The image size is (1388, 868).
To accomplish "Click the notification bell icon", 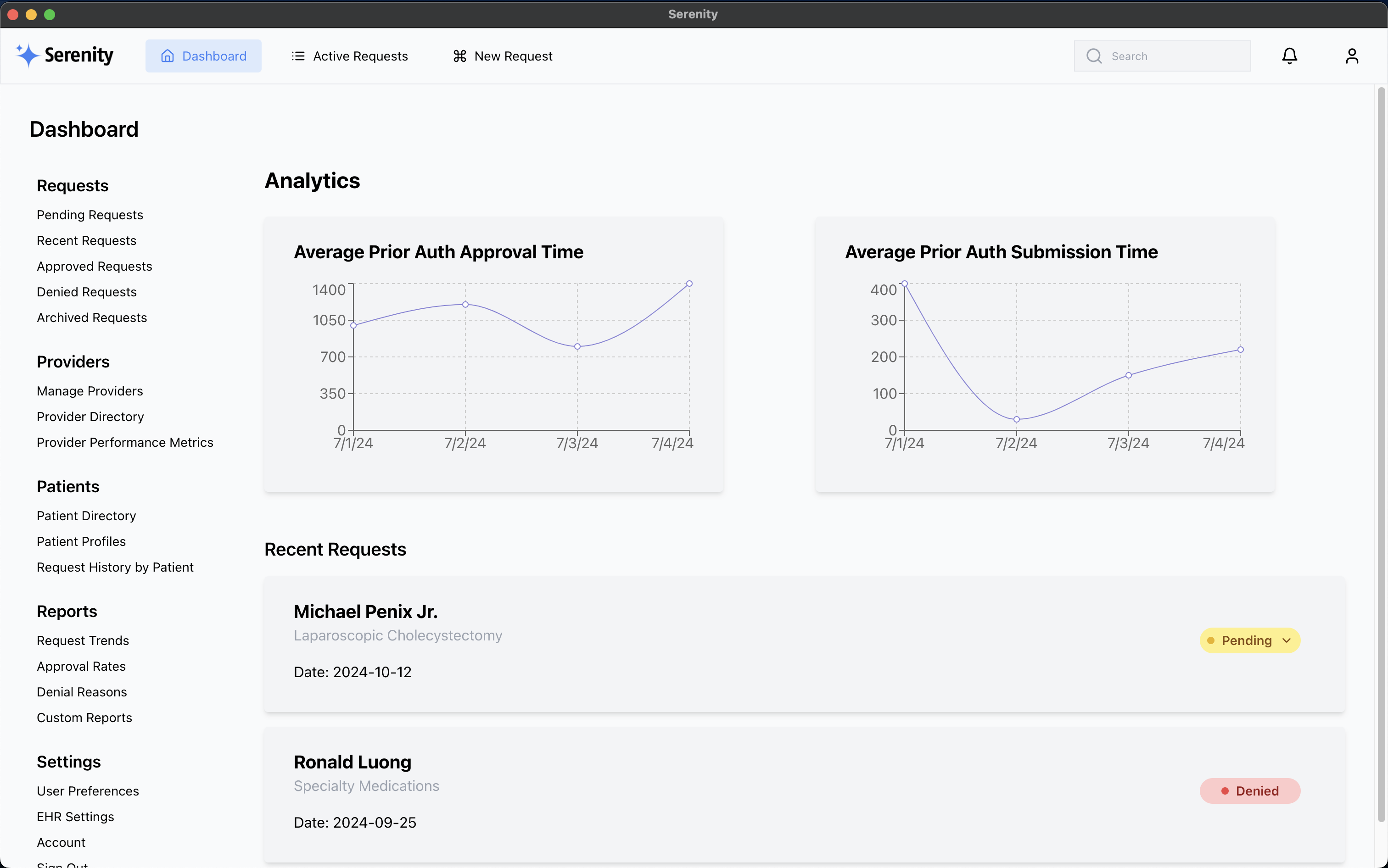I will (x=1289, y=56).
